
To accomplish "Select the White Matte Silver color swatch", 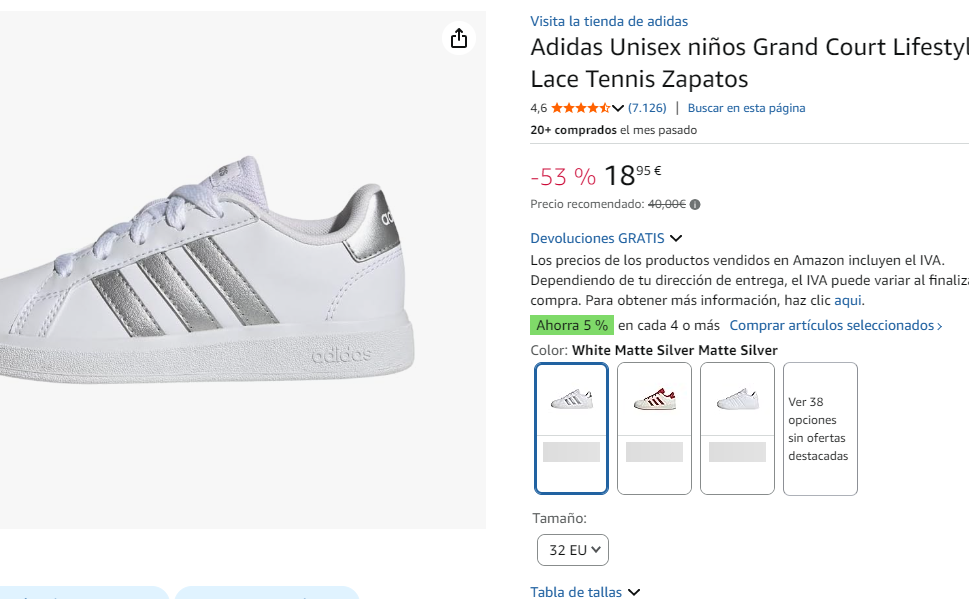I will click(572, 428).
